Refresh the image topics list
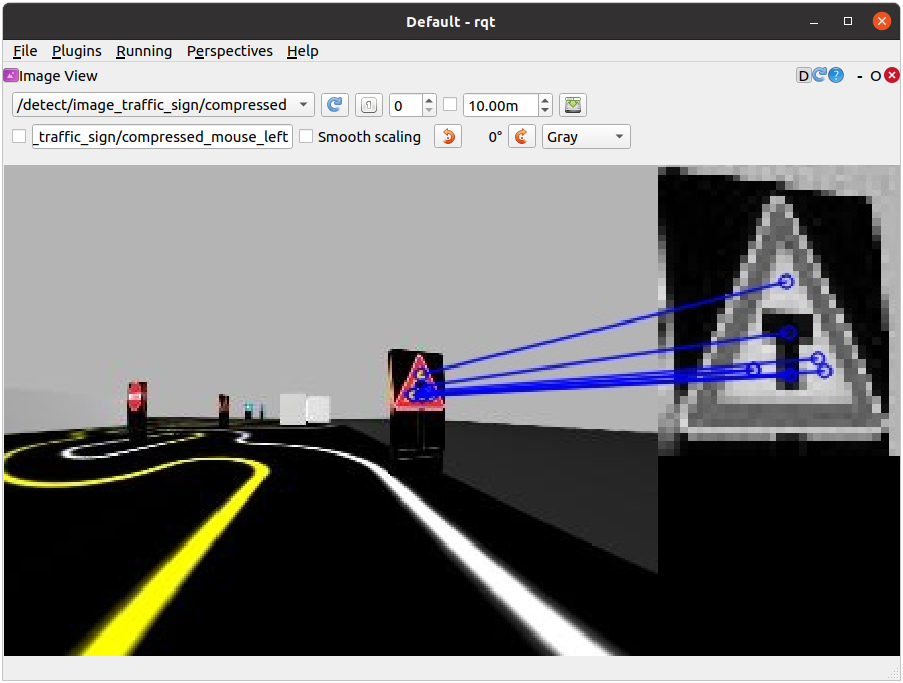The width and height of the screenshot is (903, 683). pyautogui.click(x=334, y=105)
